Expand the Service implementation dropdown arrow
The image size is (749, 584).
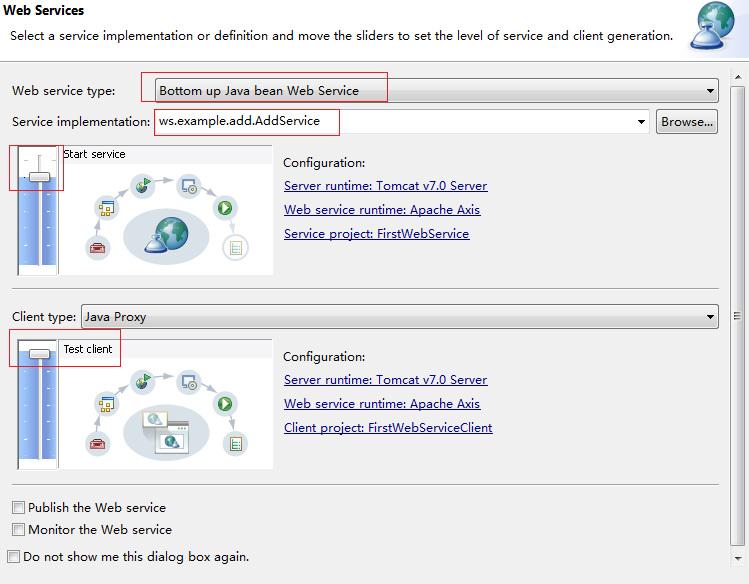tap(642, 122)
